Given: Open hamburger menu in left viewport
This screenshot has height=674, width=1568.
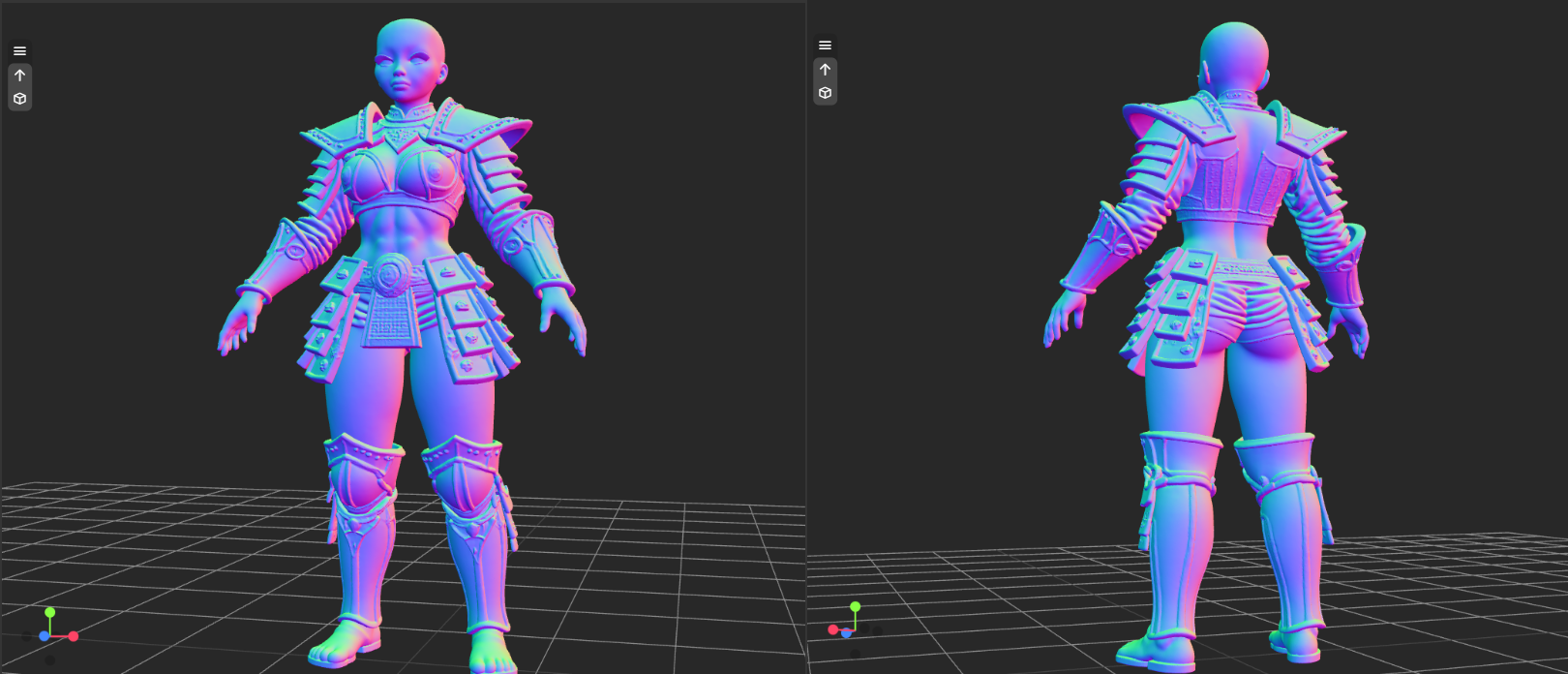Looking at the screenshot, I should [x=19, y=51].
